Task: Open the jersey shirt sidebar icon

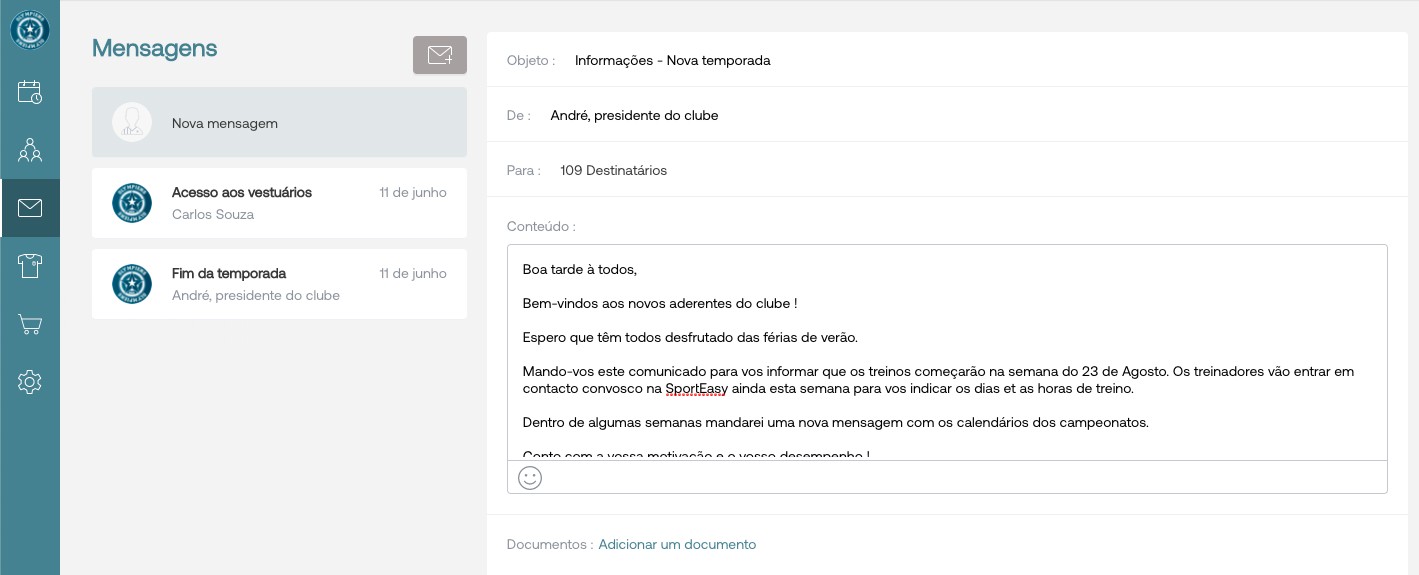Action: point(30,266)
